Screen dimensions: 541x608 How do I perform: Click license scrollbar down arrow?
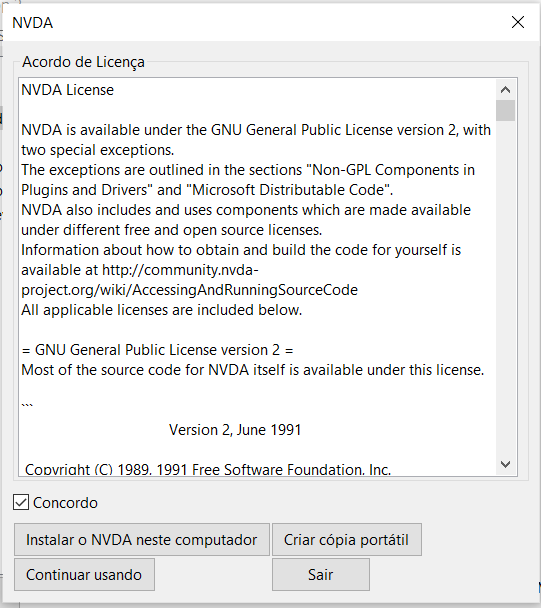point(505,464)
